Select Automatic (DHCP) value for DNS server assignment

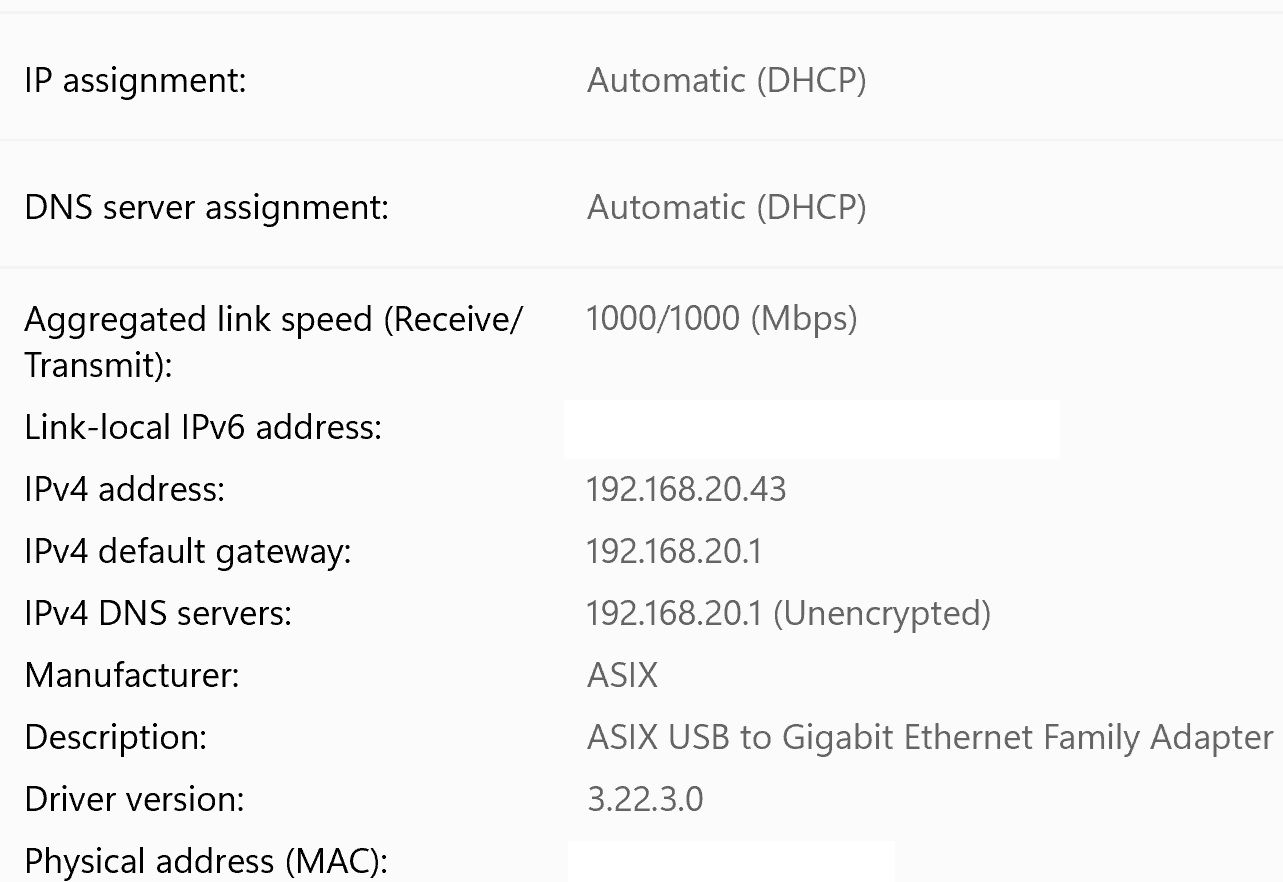726,208
